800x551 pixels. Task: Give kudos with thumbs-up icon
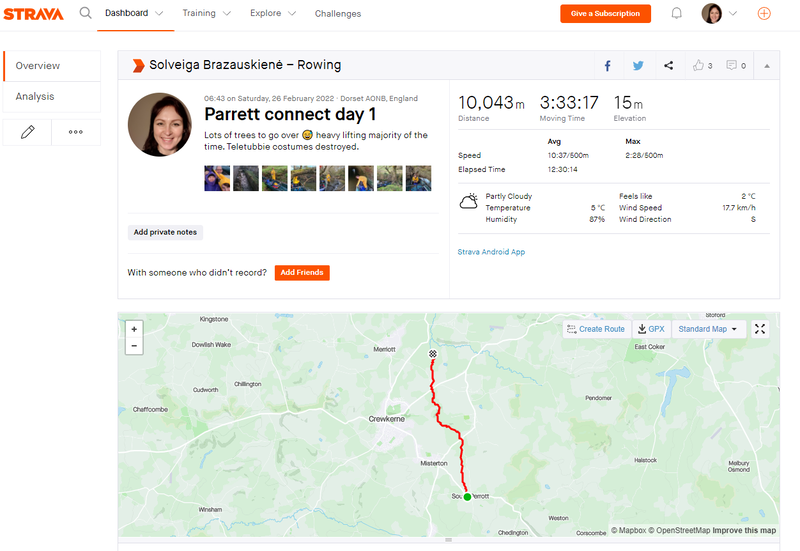[698, 65]
